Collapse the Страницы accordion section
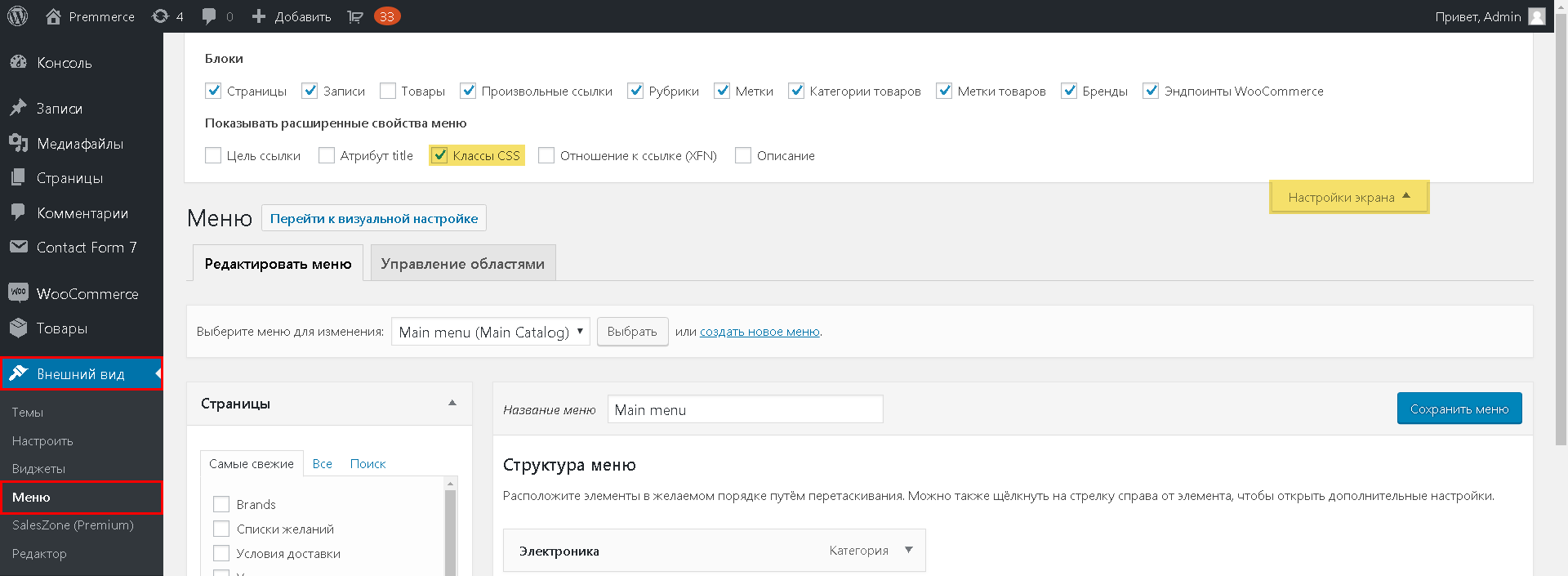The width and height of the screenshot is (1568, 576). pos(452,403)
